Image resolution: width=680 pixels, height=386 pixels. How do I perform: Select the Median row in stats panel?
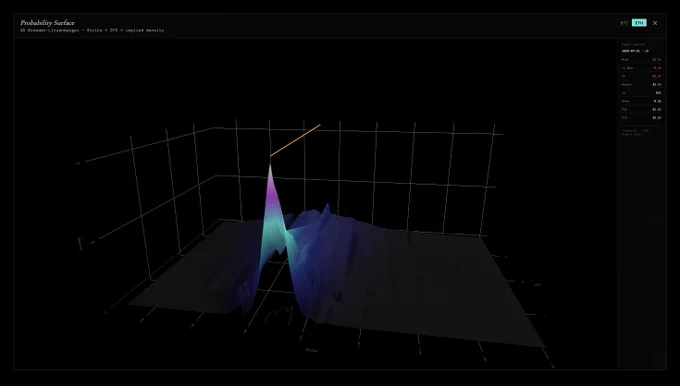[x=641, y=85]
